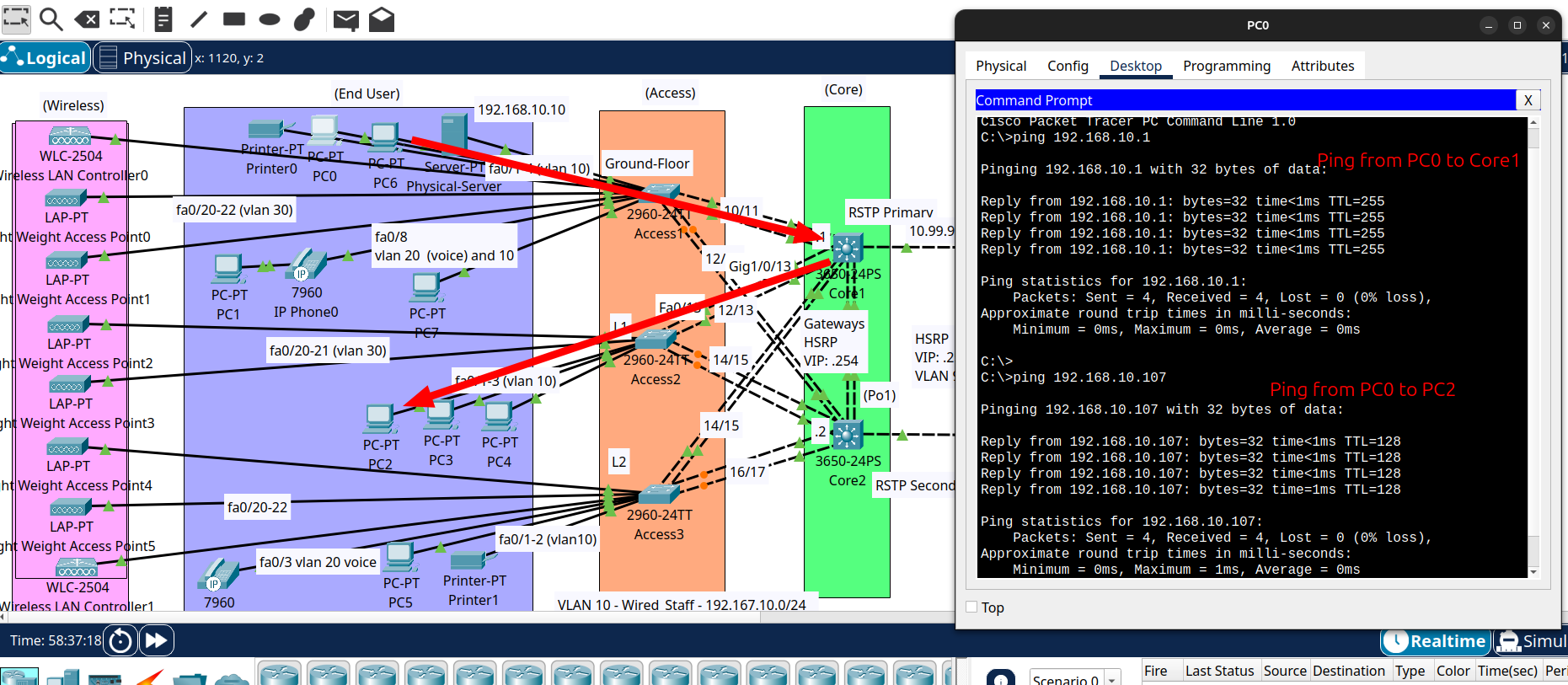Screen dimensions: 1568x685
Task: Choose the Resize Shape tool
Action: pyautogui.click(x=122, y=19)
